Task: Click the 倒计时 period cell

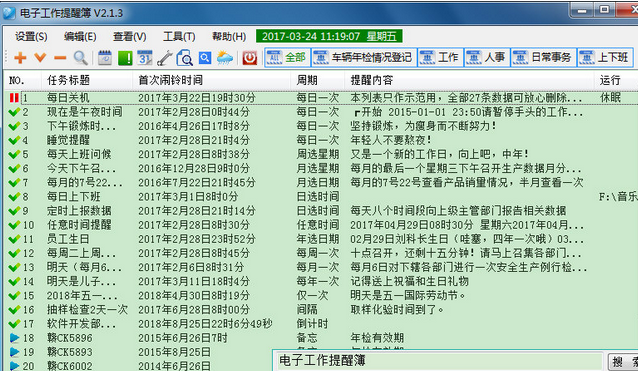Action: tap(312, 324)
